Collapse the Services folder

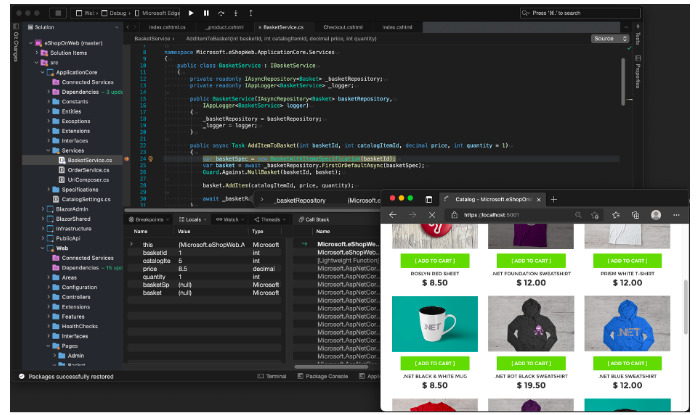coord(49,151)
